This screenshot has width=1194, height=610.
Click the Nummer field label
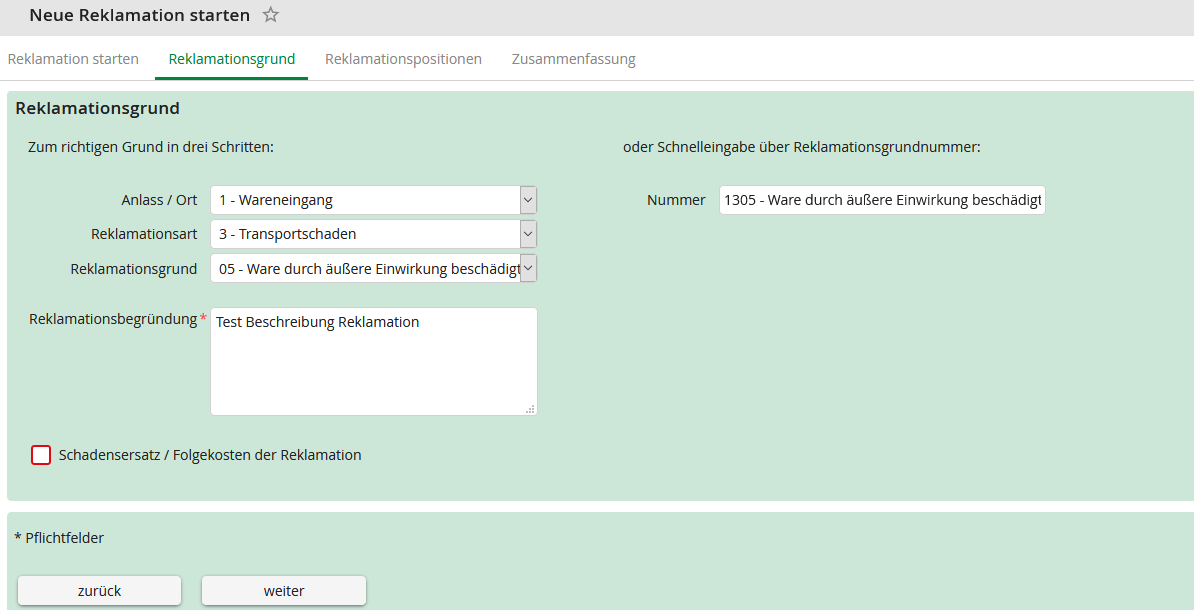click(676, 200)
